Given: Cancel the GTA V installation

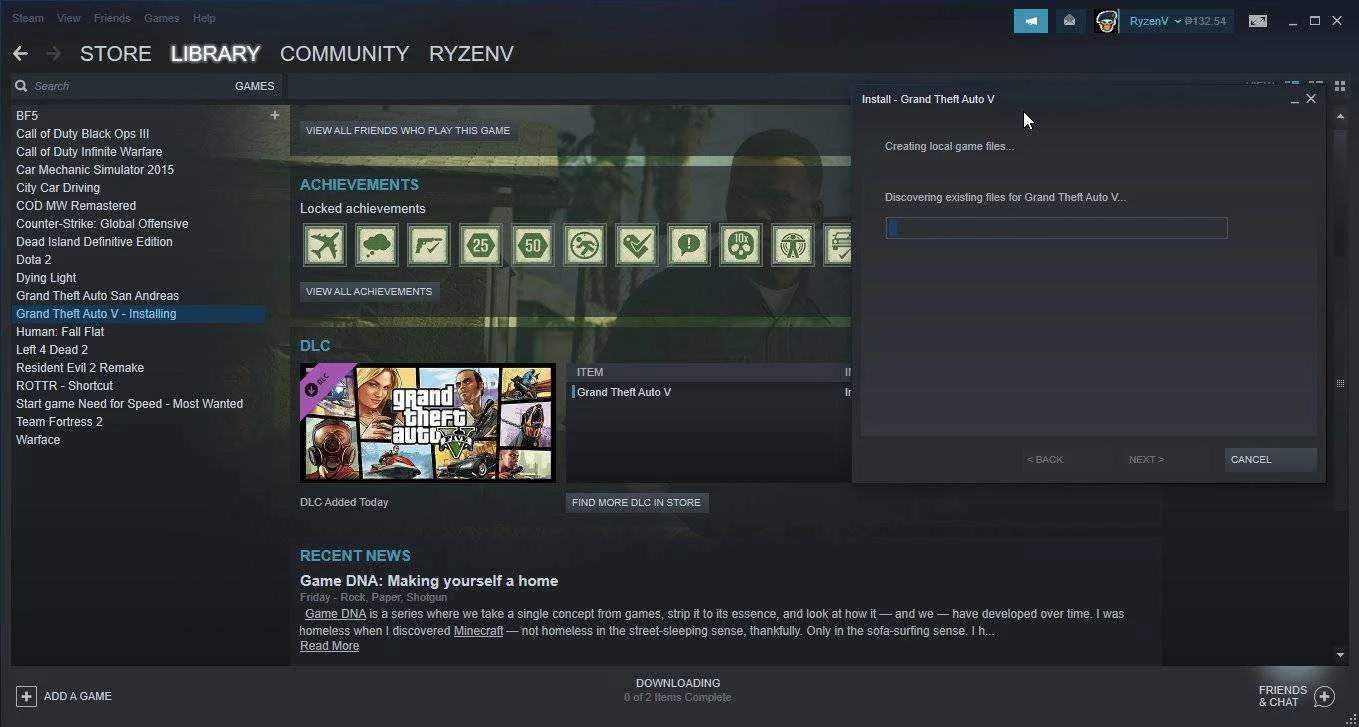Looking at the screenshot, I should coord(1270,460).
